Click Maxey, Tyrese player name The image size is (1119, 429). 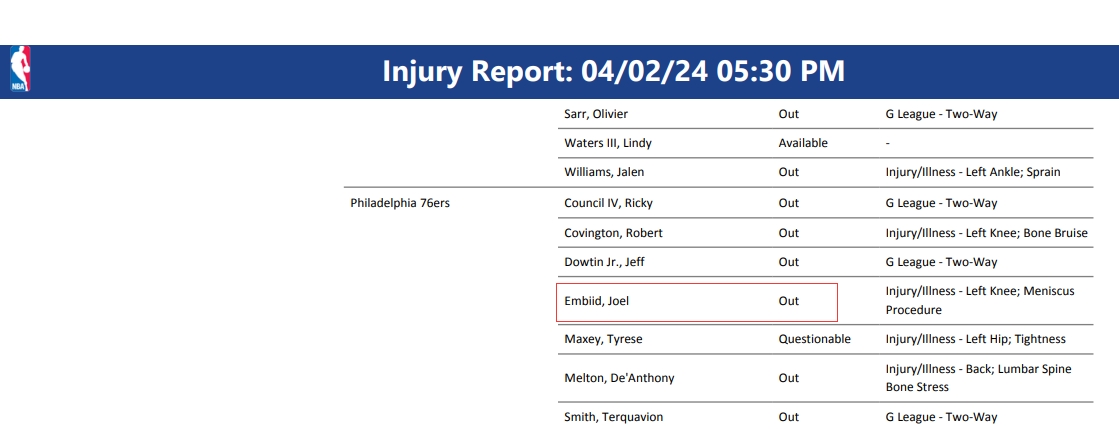pyautogui.click(x=603, y=339)
